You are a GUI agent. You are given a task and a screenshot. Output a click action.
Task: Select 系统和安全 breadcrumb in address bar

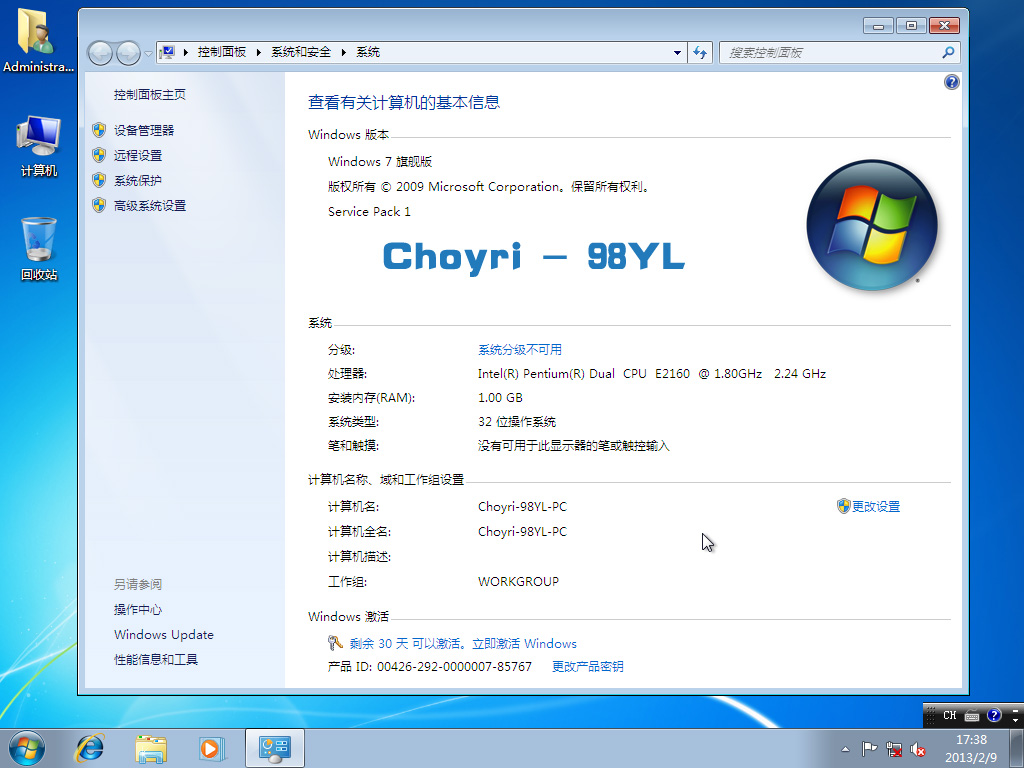301,52
